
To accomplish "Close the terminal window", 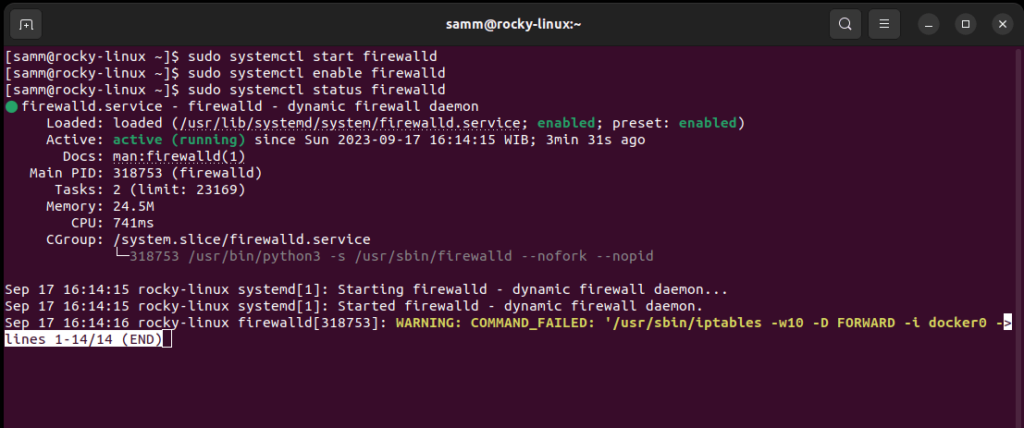I will point(1002,25).
